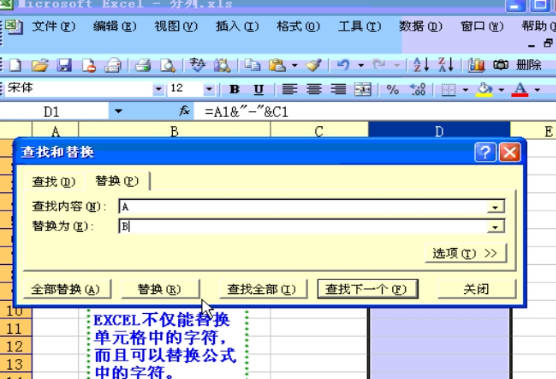This screenshot has height=379, width=556.
Task: Open the 插入(I) menu
Action: click(237, 26)
